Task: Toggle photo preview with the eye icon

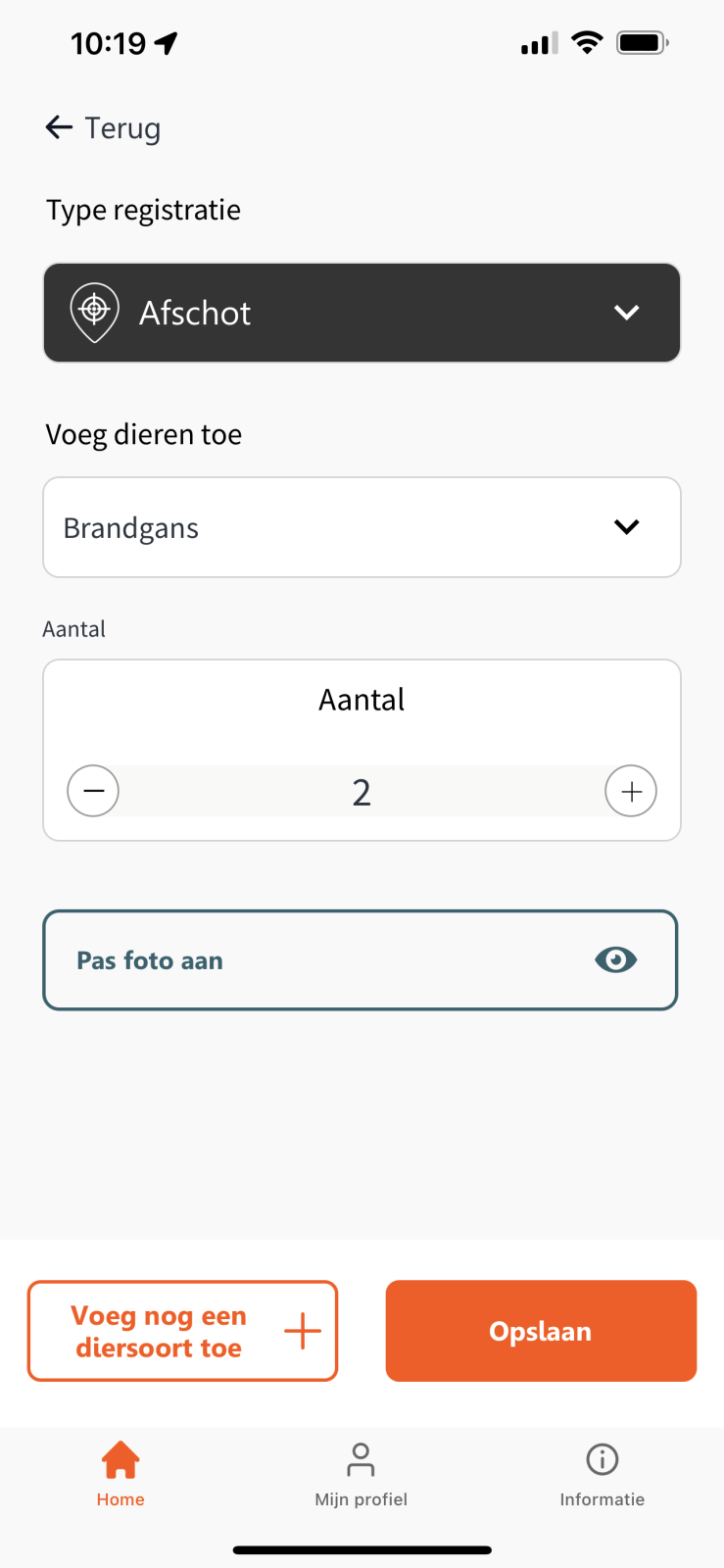Action: 615,959
